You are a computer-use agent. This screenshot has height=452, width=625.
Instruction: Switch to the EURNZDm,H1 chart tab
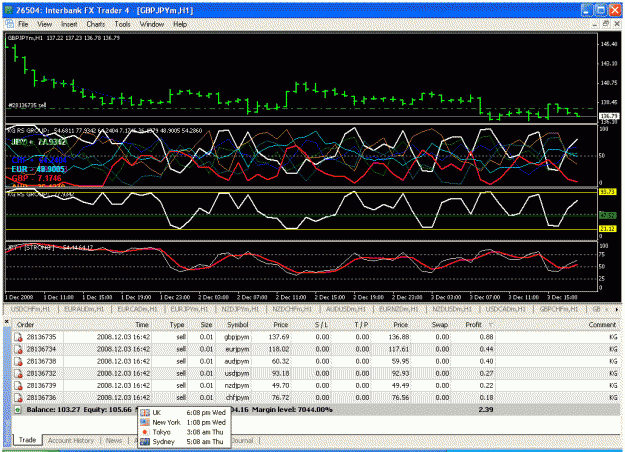pyautogui.click(x=399, y=309)
